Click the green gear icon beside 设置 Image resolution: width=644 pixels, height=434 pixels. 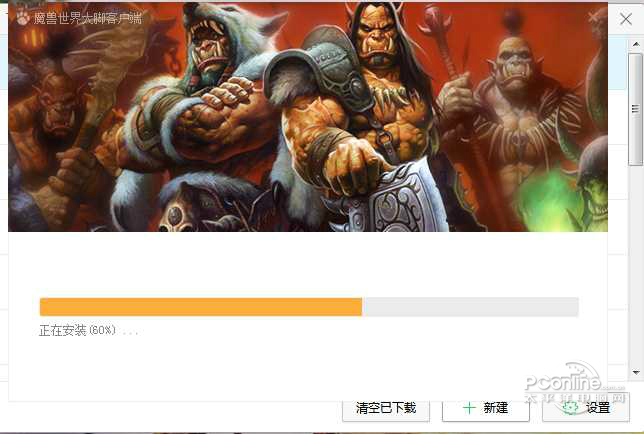point(571,408)
